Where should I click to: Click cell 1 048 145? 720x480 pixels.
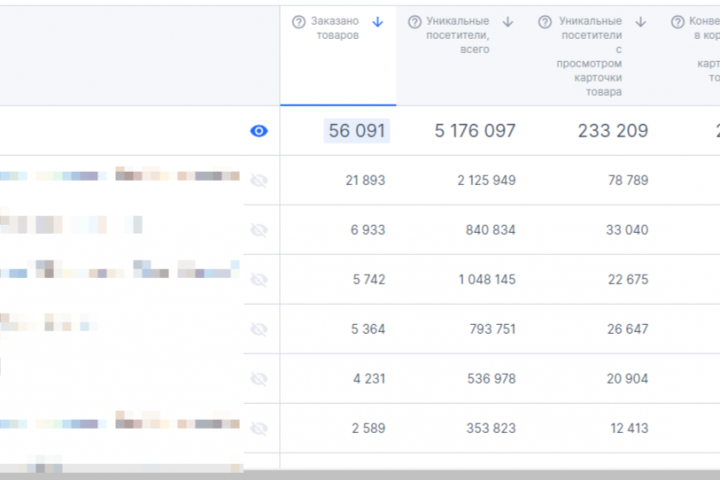[487, 280]
